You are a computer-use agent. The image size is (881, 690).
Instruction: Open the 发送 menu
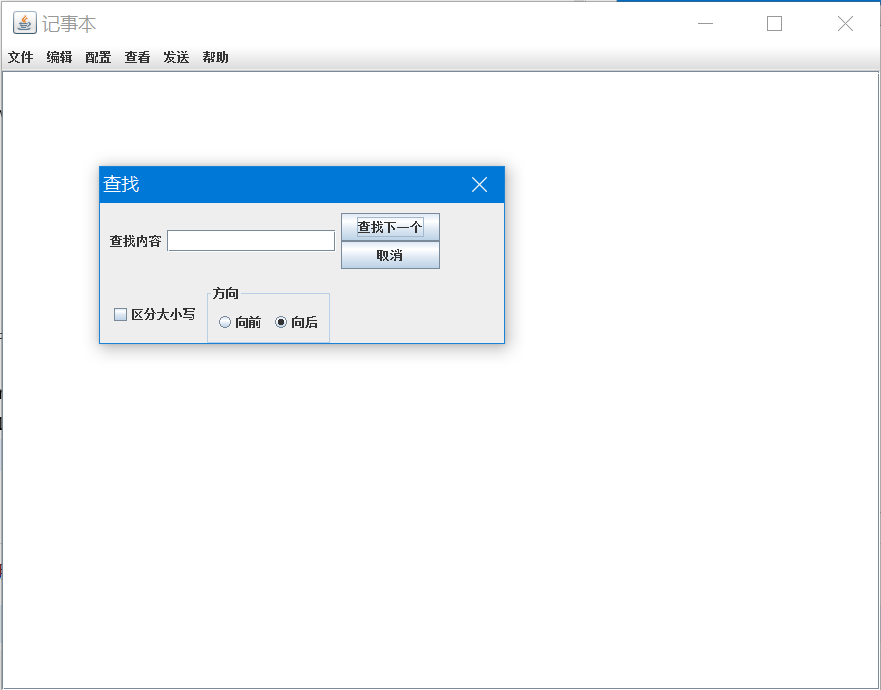(175, 57)
